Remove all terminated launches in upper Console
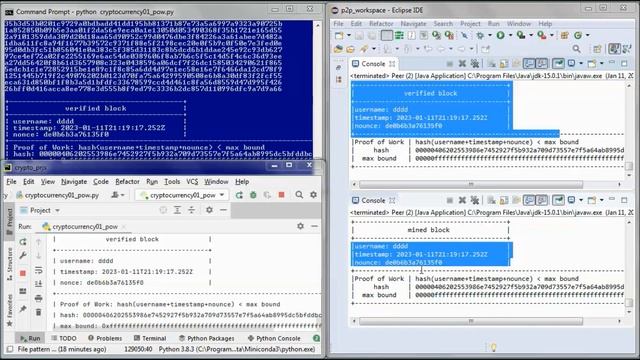 click(475, 64)
